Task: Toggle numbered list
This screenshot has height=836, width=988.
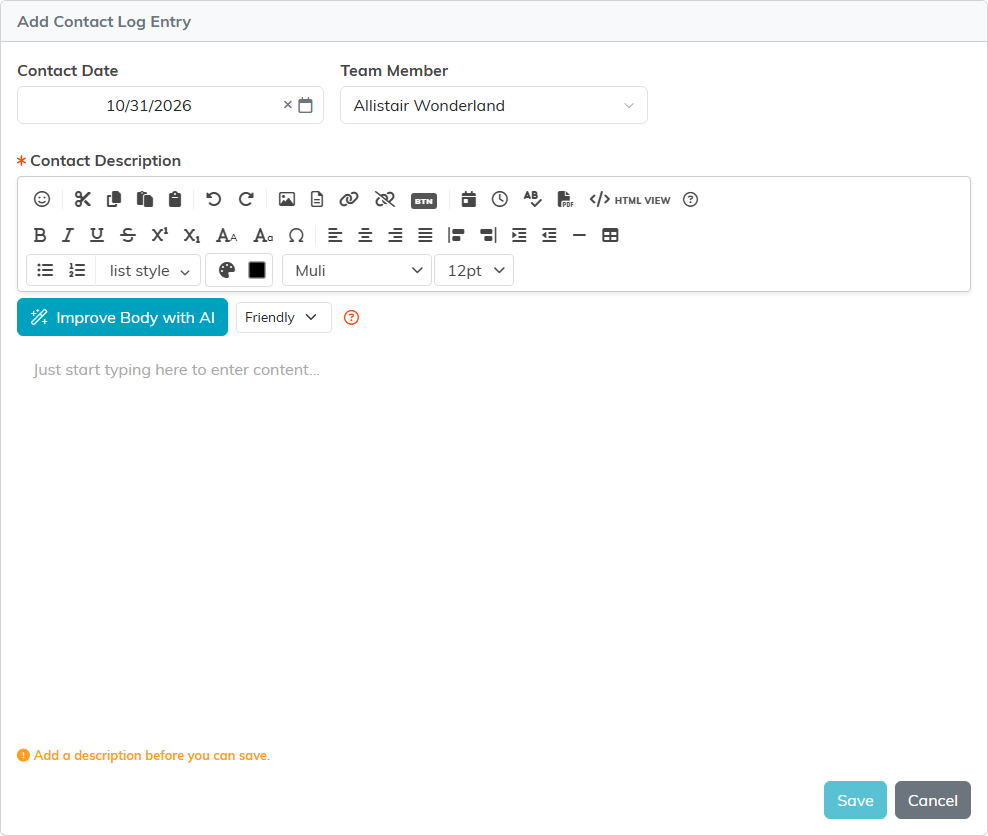Action: coord(78,270)
